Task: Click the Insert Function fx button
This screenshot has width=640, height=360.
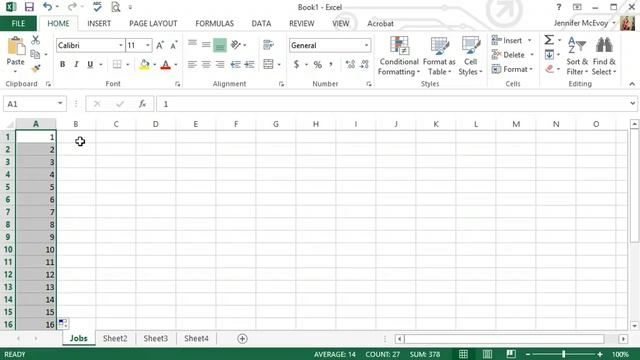Action: coord(142,104)
